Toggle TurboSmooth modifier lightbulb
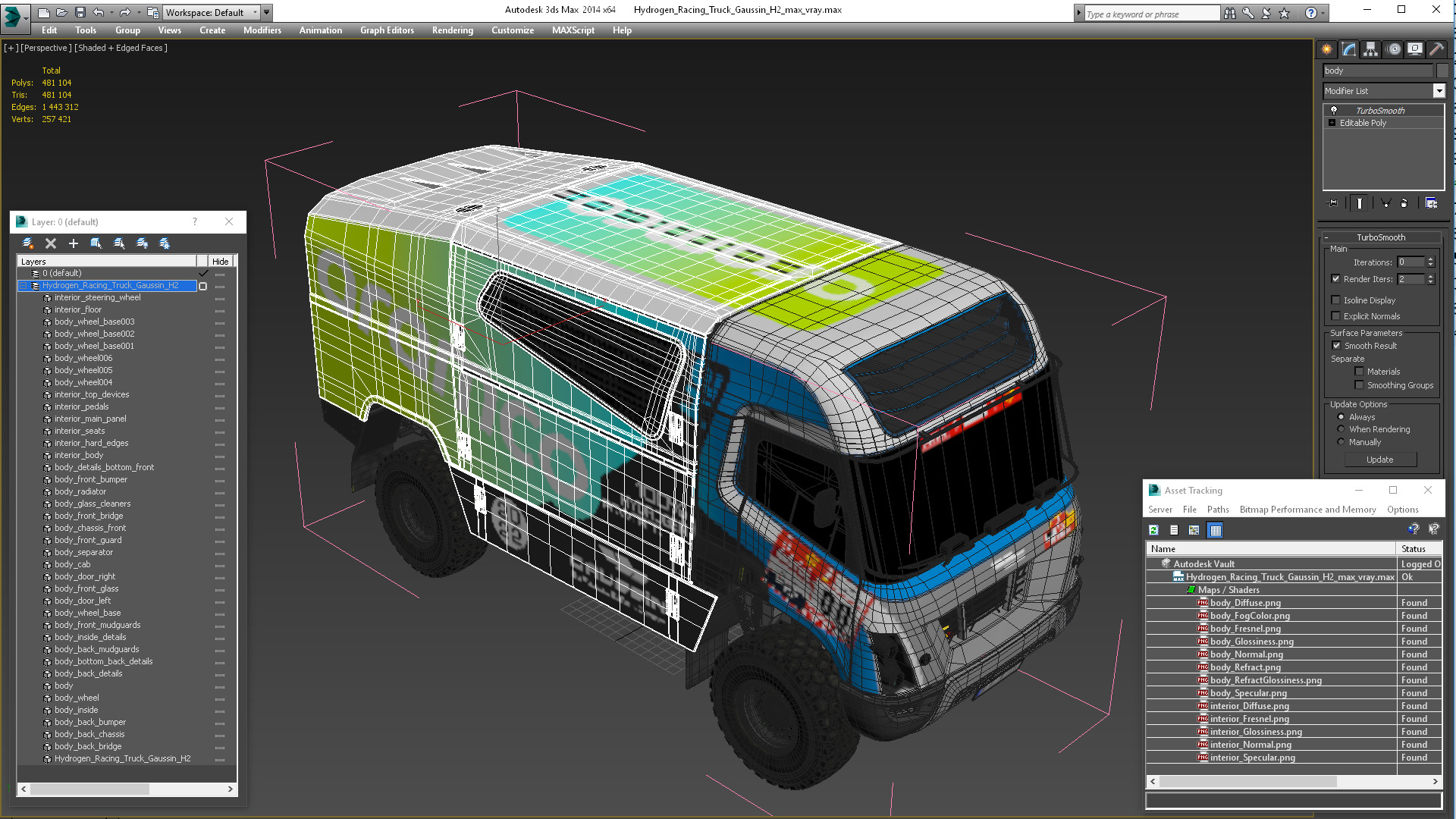The width and height of the screenshot is (1456, 819). coord(1333,111)
